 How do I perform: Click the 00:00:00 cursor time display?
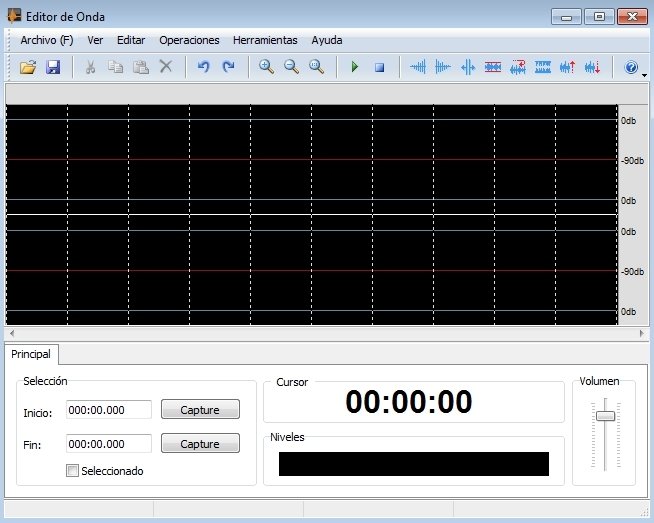pyautogui.click(x=409, y=402)
